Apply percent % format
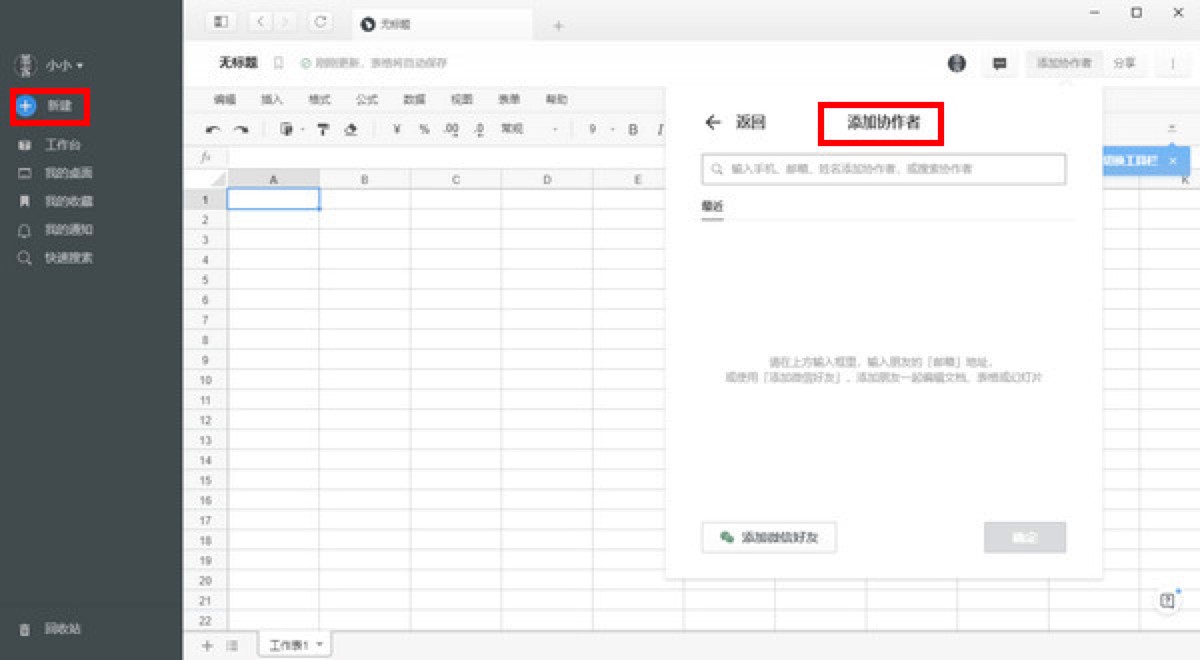 (x=424, y=129)
